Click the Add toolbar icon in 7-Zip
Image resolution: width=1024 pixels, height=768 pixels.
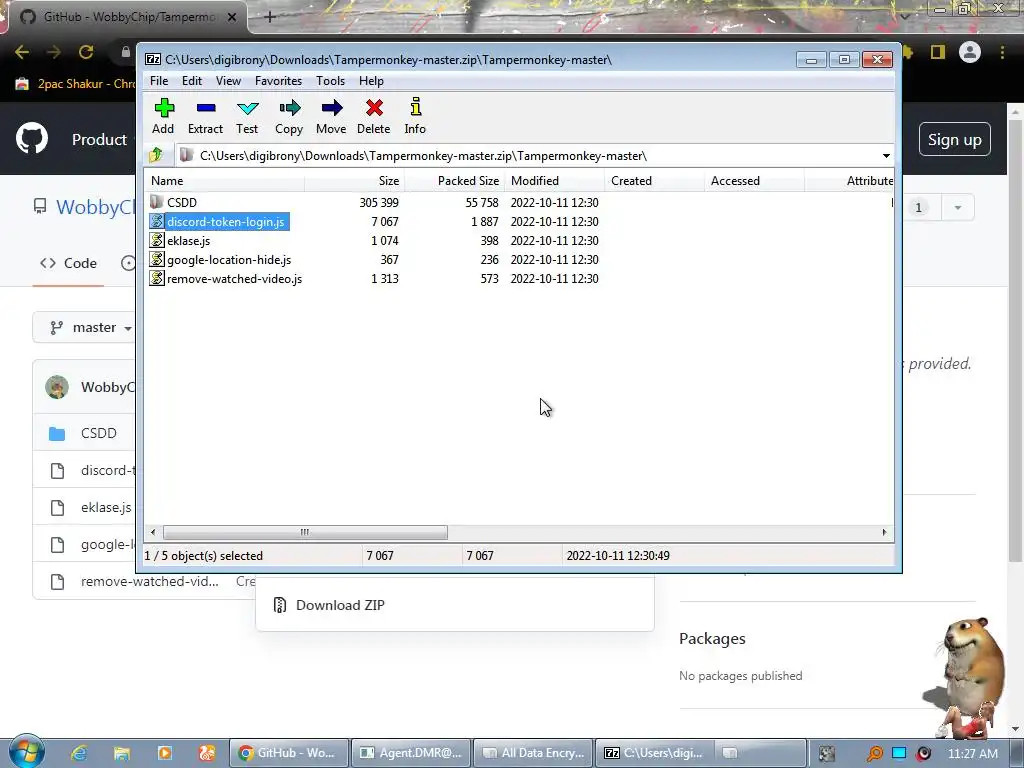pyautogui.click(x=163, y=116)
